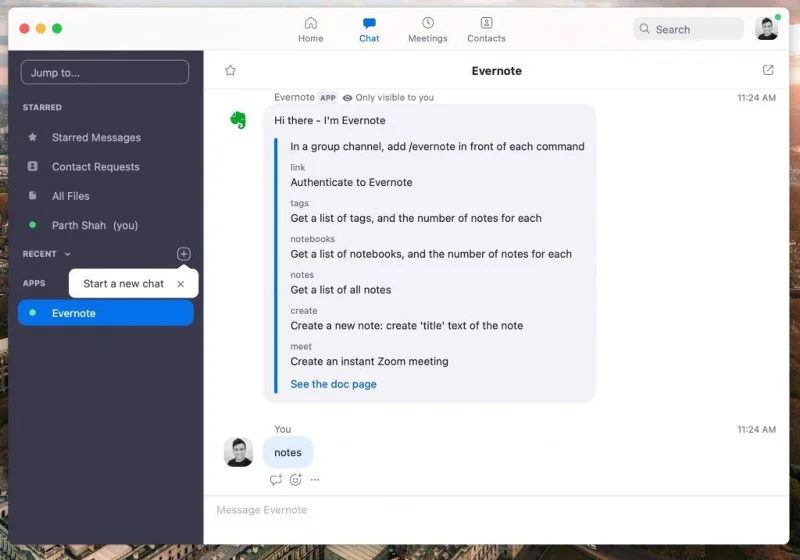Screen dimensions: 800x560
Task: Open the Meetings tab
Action: pyautogui.click(x=428, y=30)
